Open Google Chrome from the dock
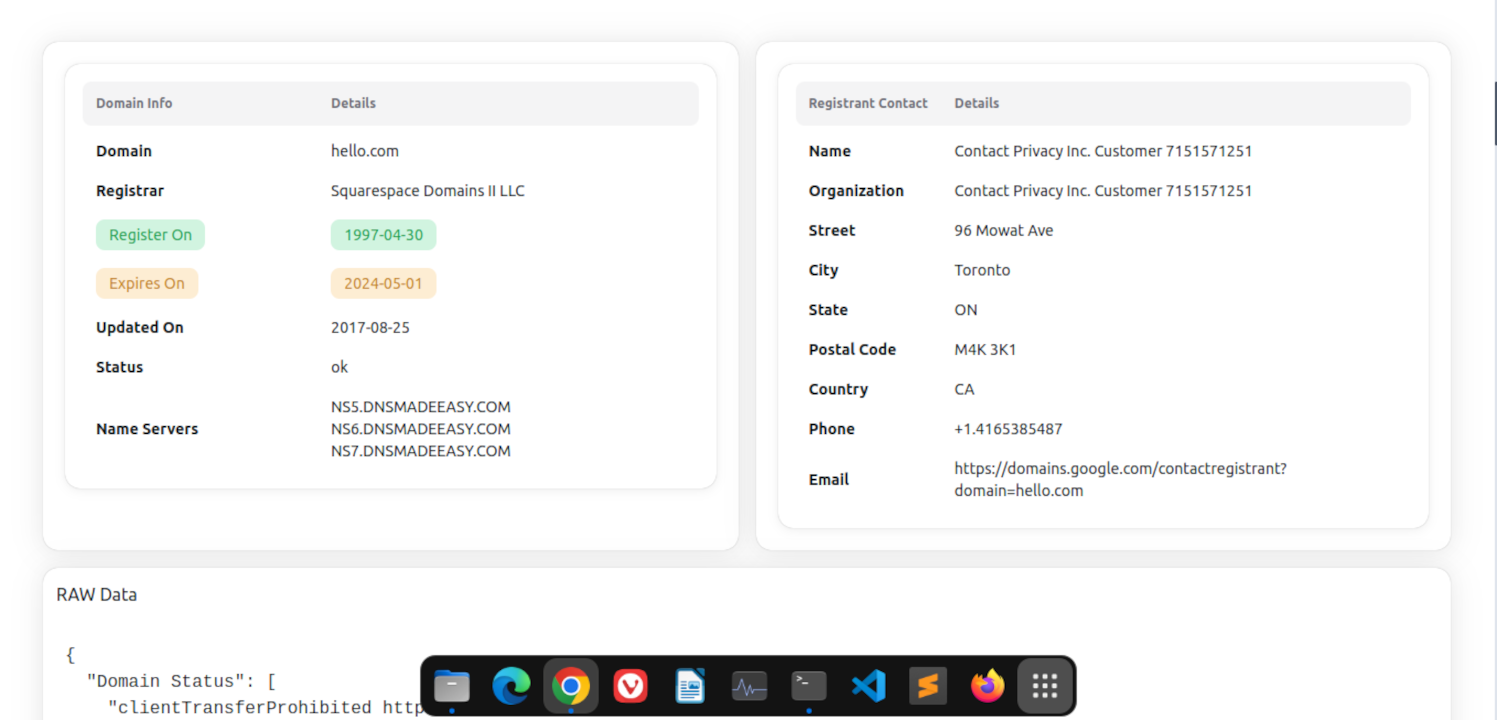The height and width of the screenshot is (720, 1497). pyautogui.click(x=570, y=686)
